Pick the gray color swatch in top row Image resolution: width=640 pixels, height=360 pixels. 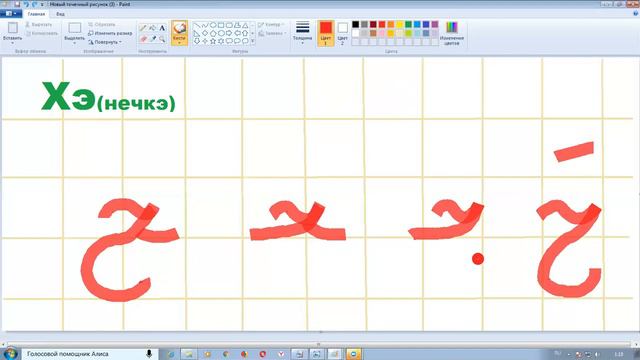[364, 24]
